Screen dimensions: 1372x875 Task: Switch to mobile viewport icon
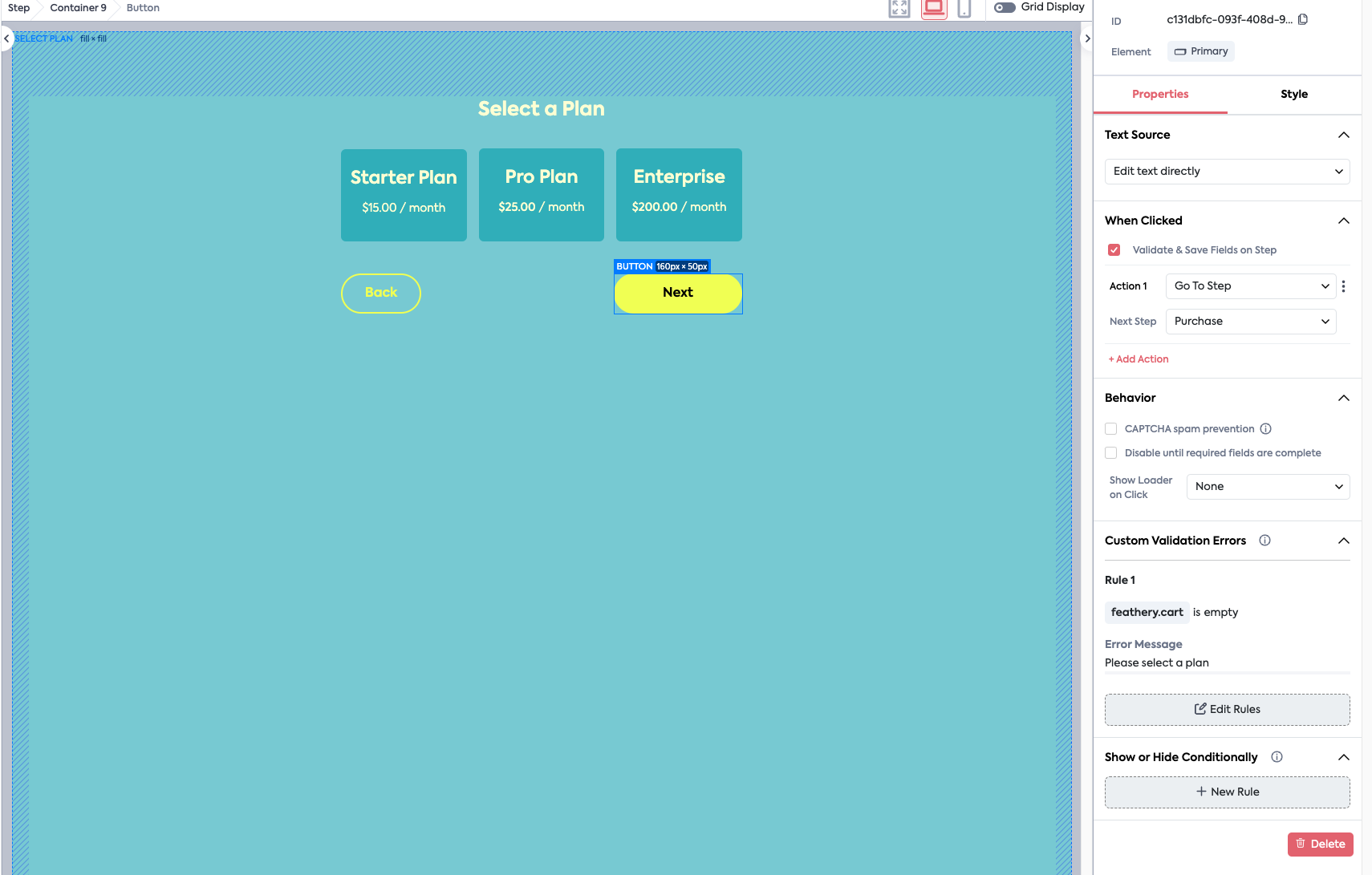point(964,8)
